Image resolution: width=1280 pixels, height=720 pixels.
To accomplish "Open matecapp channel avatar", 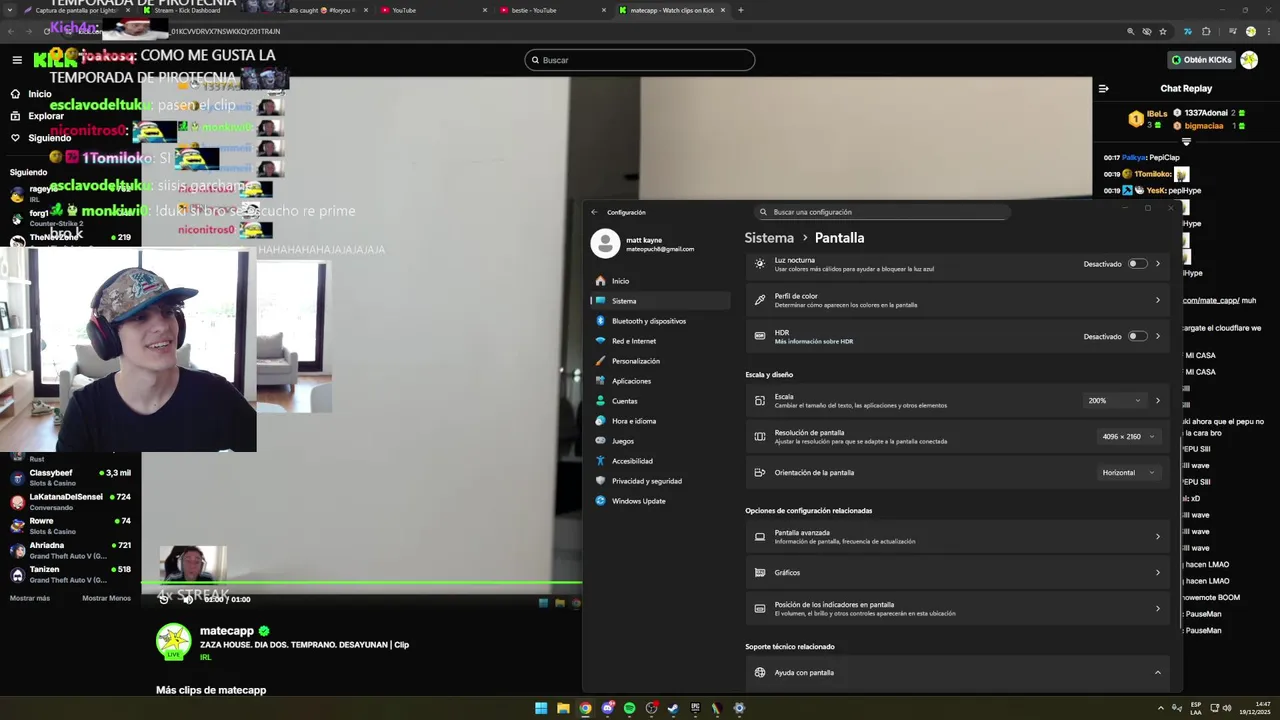I will [174, 641].
